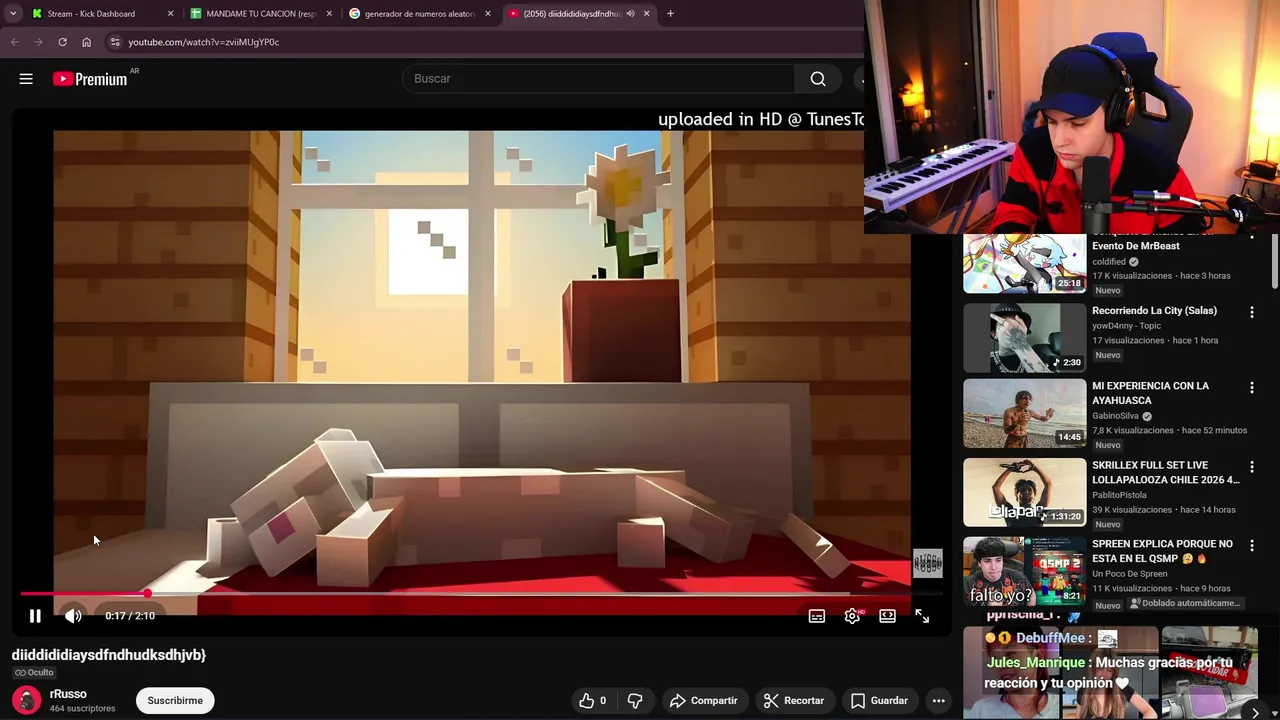Image resolution: width=1280 pixels, height=720 pixels.
Task: Go to YouTube Premium home logo
Action: pyautogui.click(x=90, y=79)
